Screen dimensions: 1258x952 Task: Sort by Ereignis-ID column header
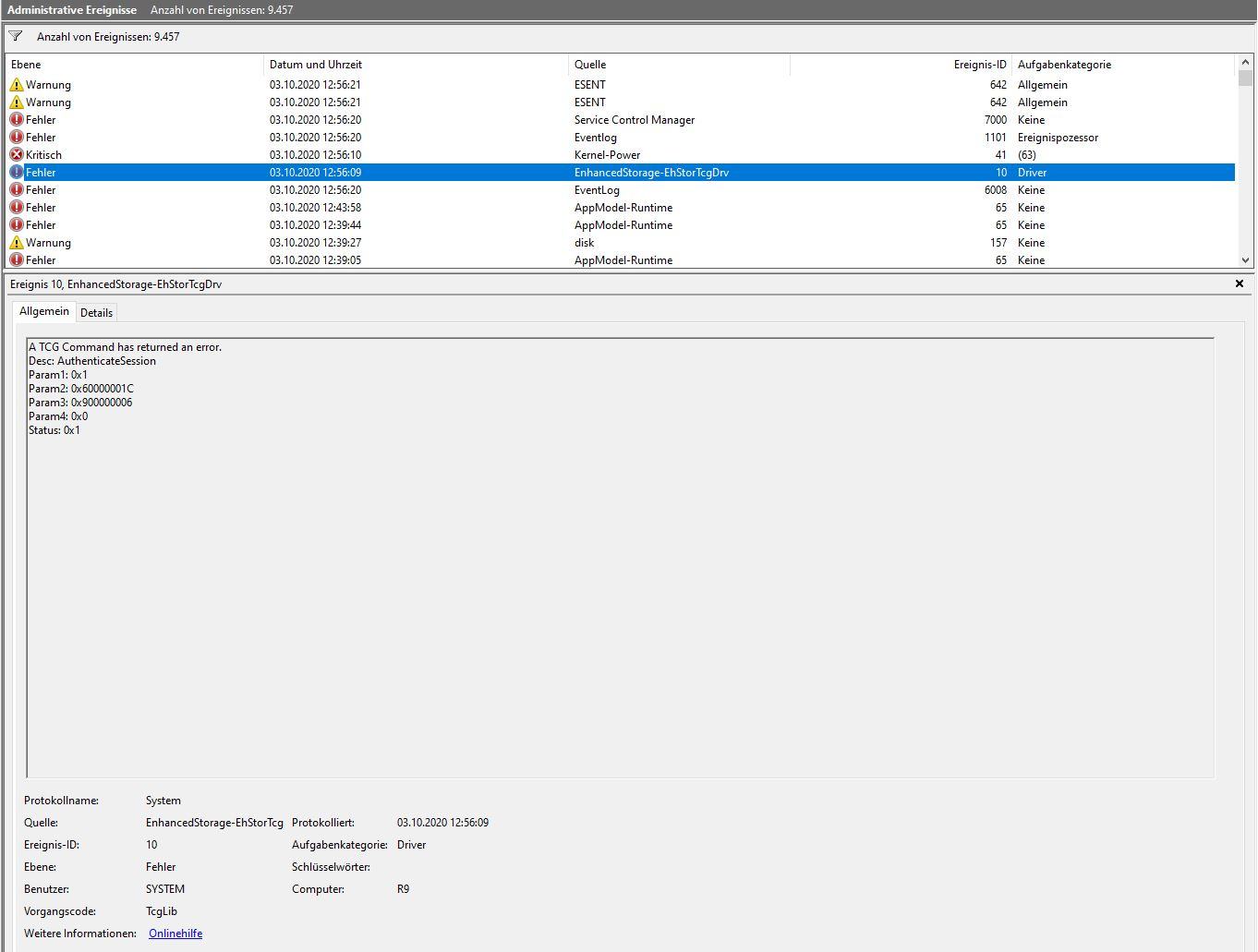(901, 65)
